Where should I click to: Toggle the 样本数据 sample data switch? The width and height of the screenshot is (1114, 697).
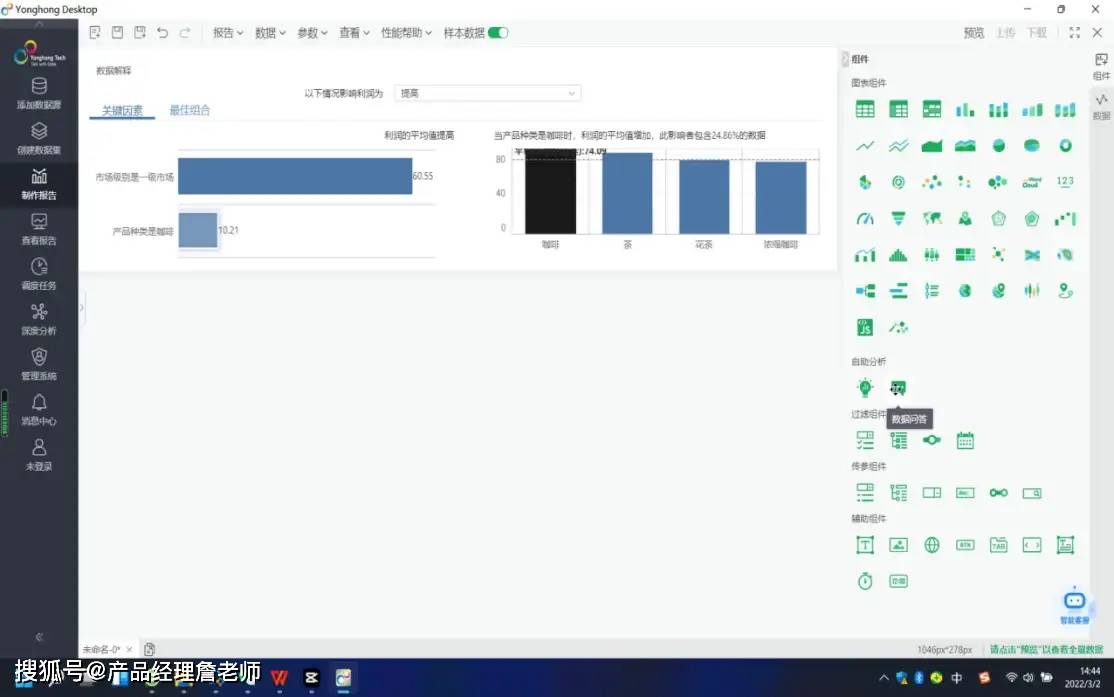pos(497,32)
